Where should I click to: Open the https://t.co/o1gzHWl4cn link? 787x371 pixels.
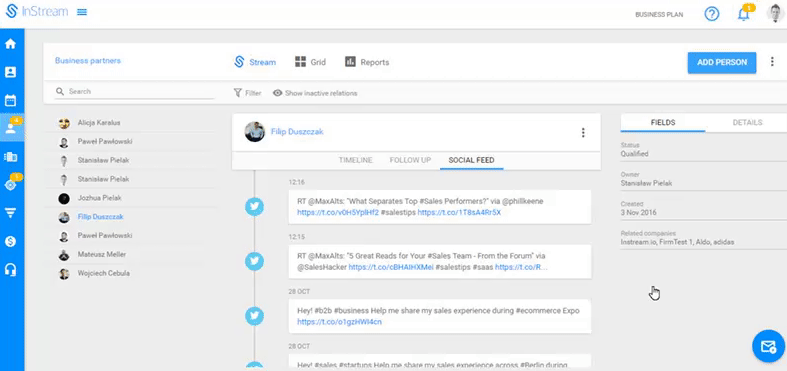point(339,322)
